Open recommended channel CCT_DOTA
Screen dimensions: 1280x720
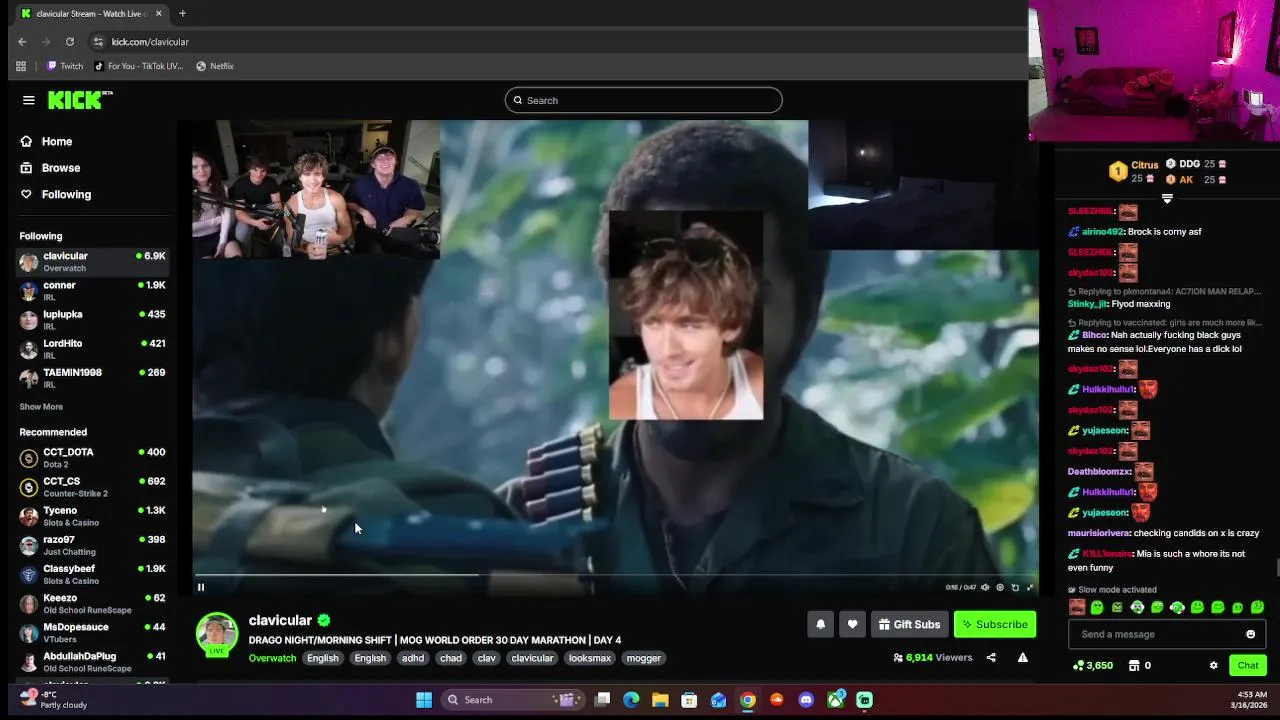92,458
